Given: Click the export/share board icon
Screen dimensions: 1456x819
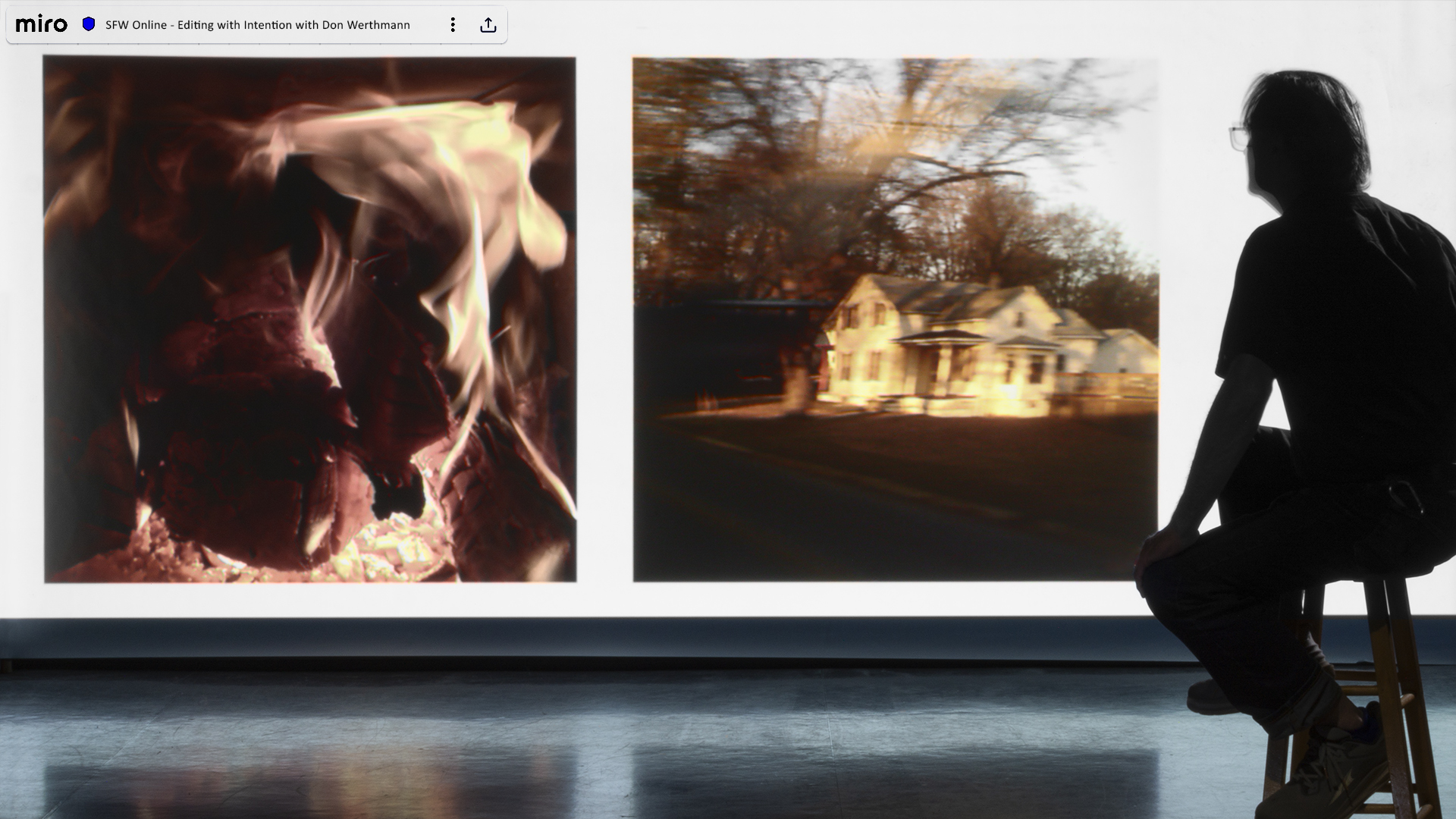Looking at the screenshot, I should click(x=488, y=25).
